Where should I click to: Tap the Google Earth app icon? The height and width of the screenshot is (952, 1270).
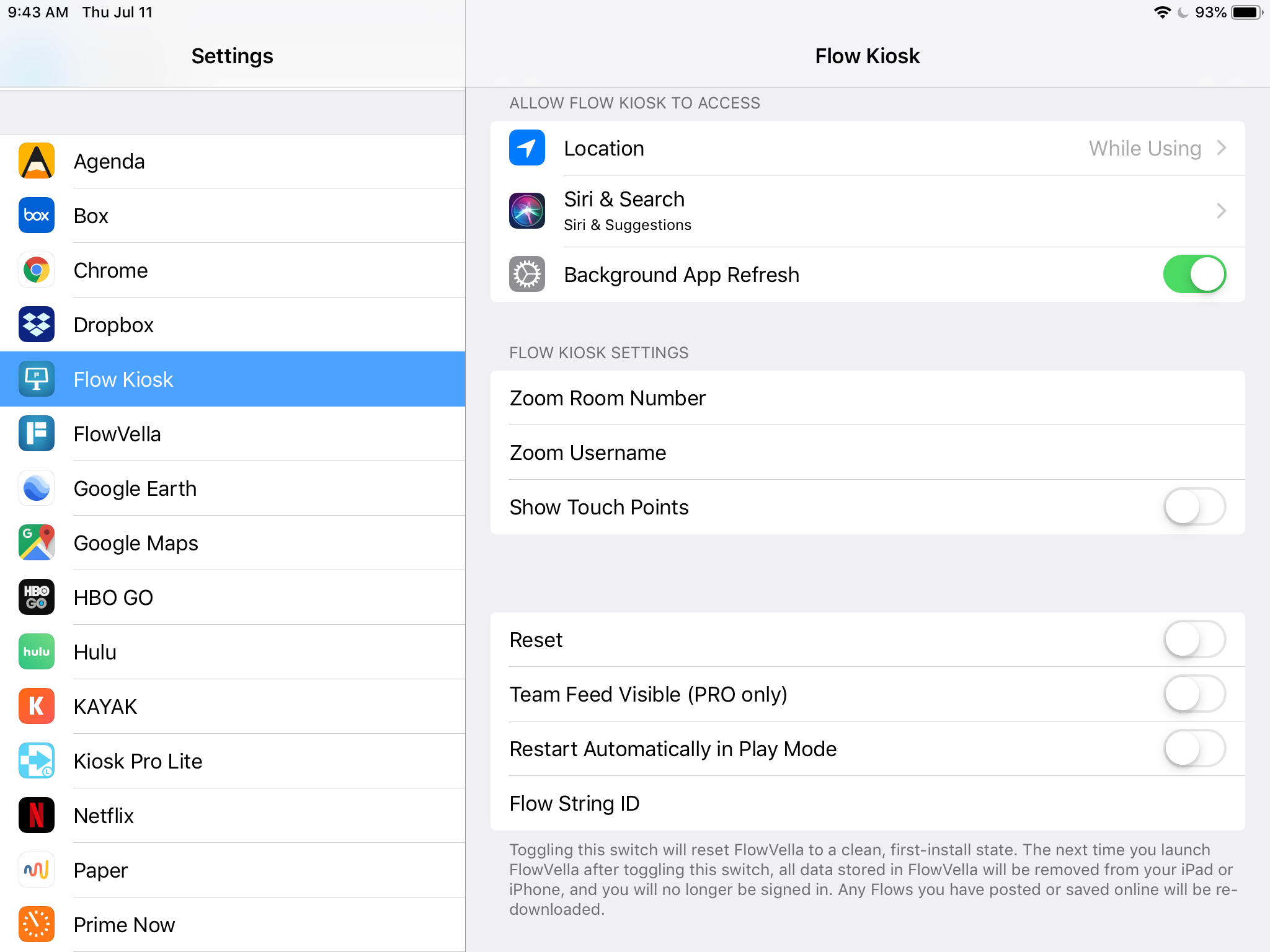point(37,488)
